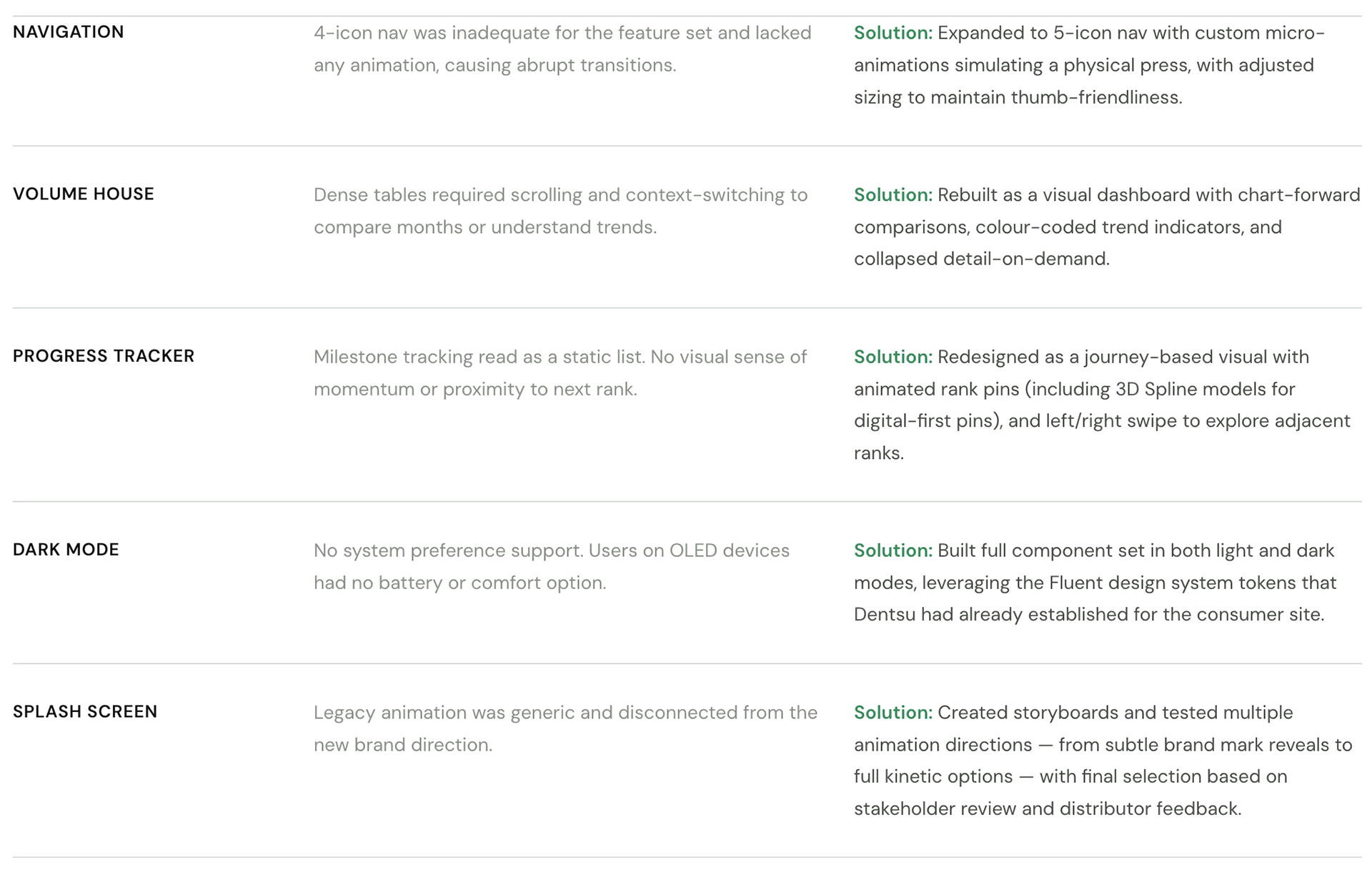
Task: Click the Splash Screen row's Solution label
Action: pyautogui.click(x=893, y=713)
